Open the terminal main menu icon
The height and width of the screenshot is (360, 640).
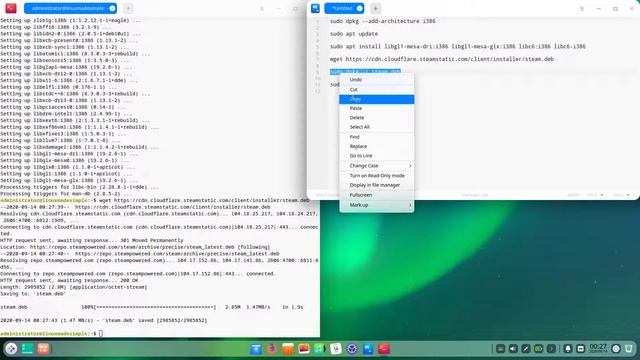click(x=262, y=9)
